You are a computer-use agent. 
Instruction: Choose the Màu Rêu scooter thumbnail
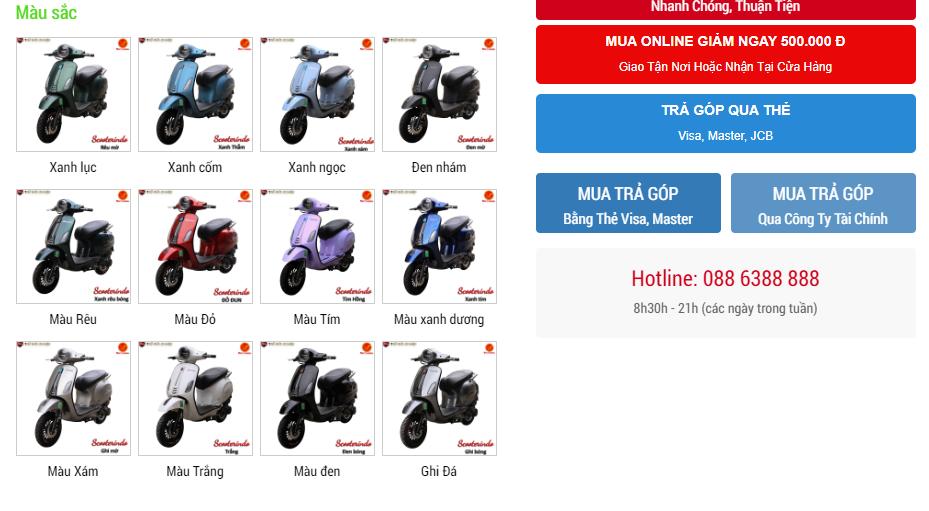pos(73,246)
